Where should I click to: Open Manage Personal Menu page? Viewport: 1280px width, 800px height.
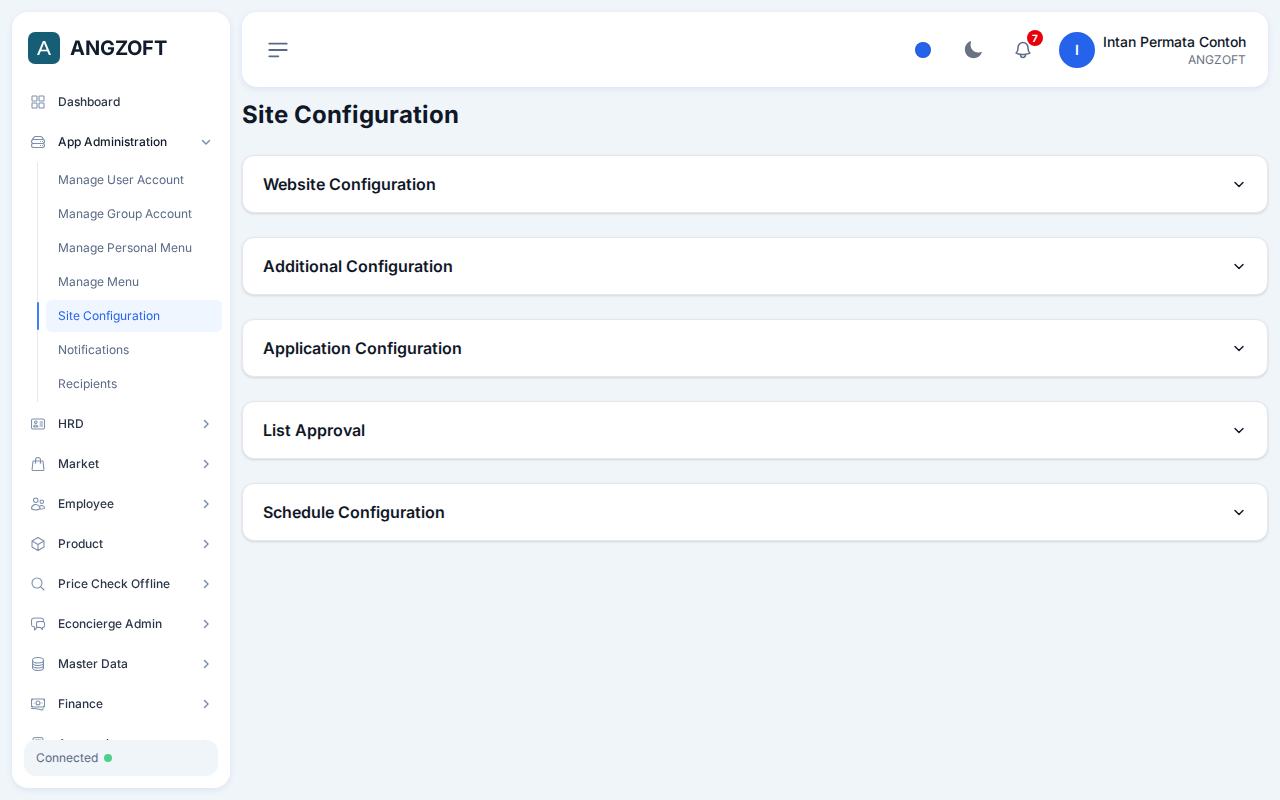[x=134, y=248]
